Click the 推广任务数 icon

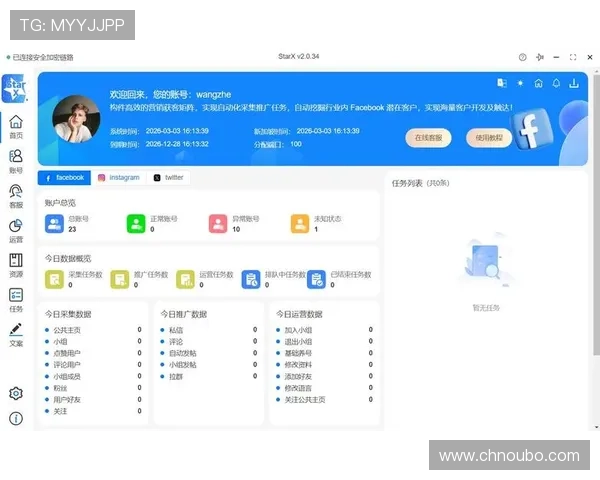point(120,279)
